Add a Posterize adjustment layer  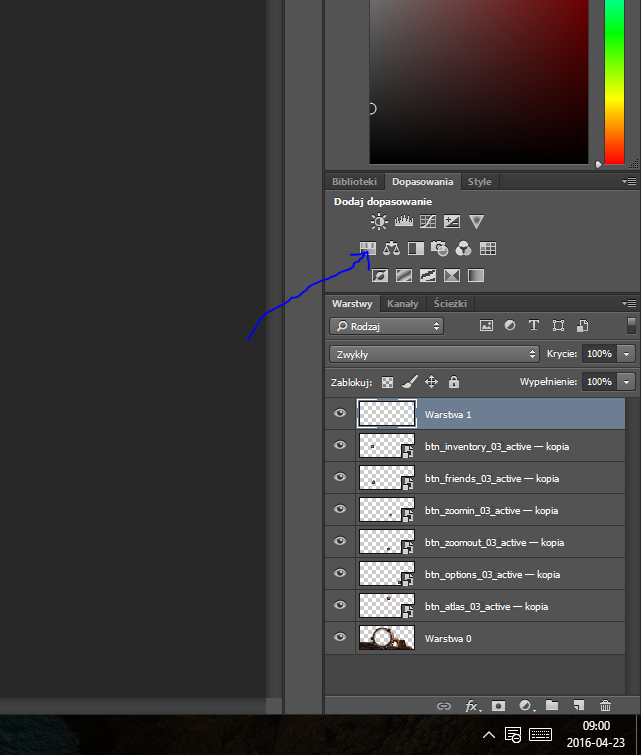click(404, 275)
